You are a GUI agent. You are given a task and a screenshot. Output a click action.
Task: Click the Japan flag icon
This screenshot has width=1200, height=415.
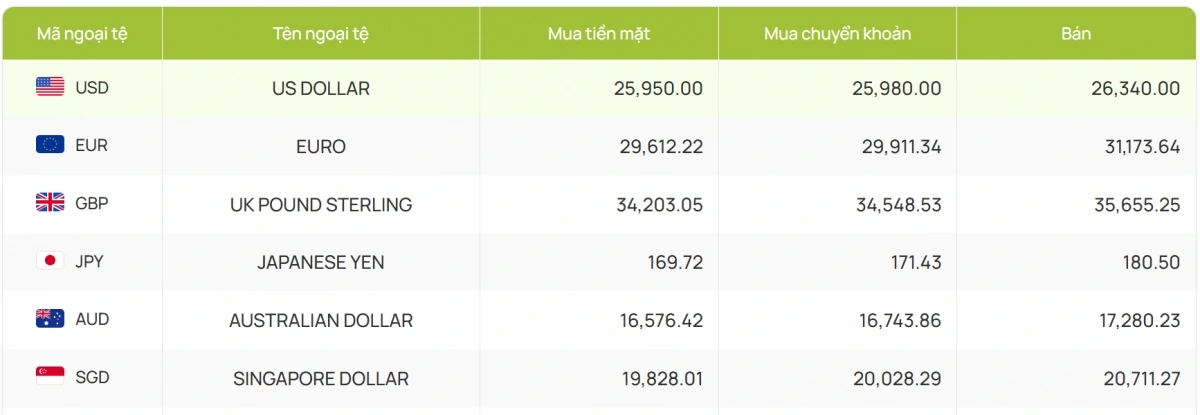(x=50, y=261)
